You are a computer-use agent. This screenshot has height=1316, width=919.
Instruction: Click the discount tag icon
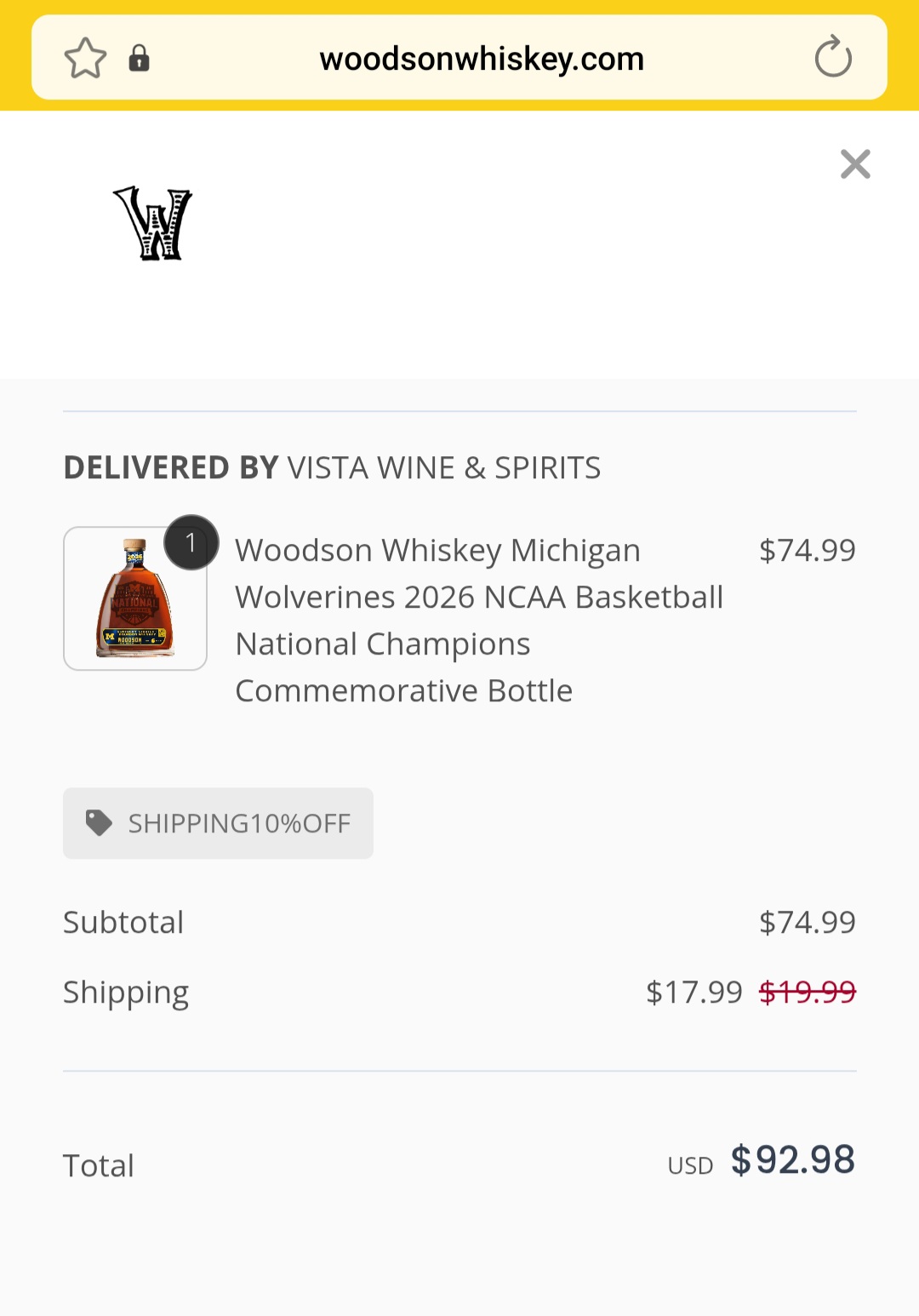pyautogui.click(x=99, y=823)
